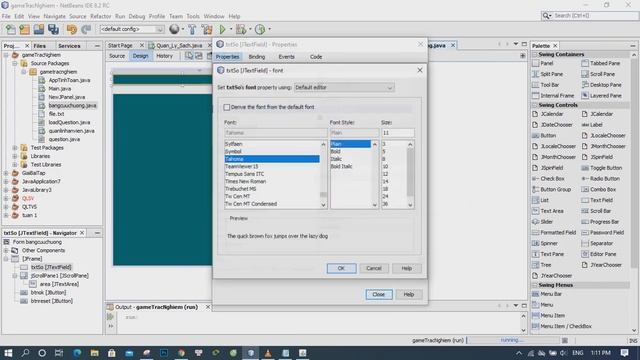Select the Password Field palette item
Image resolution: width=640 pixels, height=360 pixels.
click(x=602, y=232)
